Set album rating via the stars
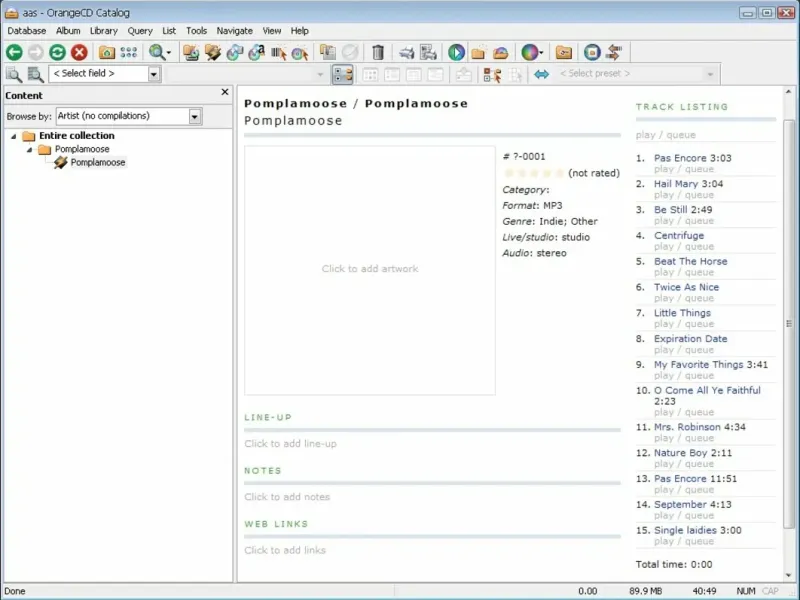The width and height of the screenshot is (800, 600). coord(534,173)
